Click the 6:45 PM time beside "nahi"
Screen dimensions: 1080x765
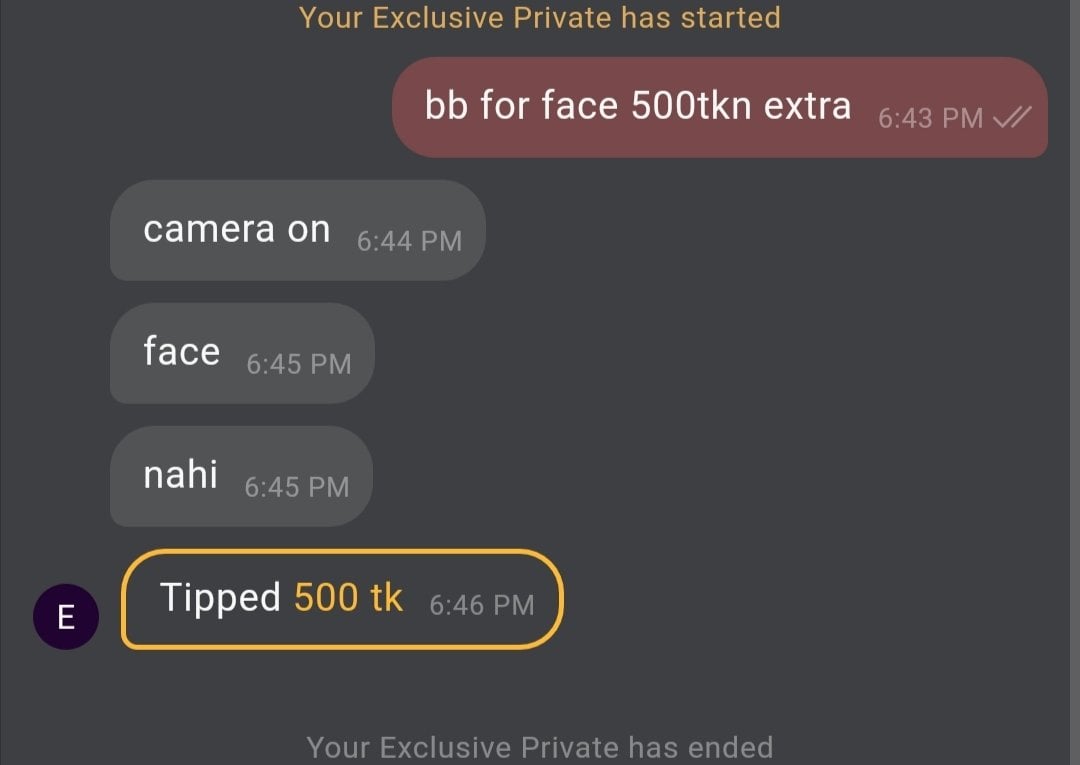click(297, 487)
